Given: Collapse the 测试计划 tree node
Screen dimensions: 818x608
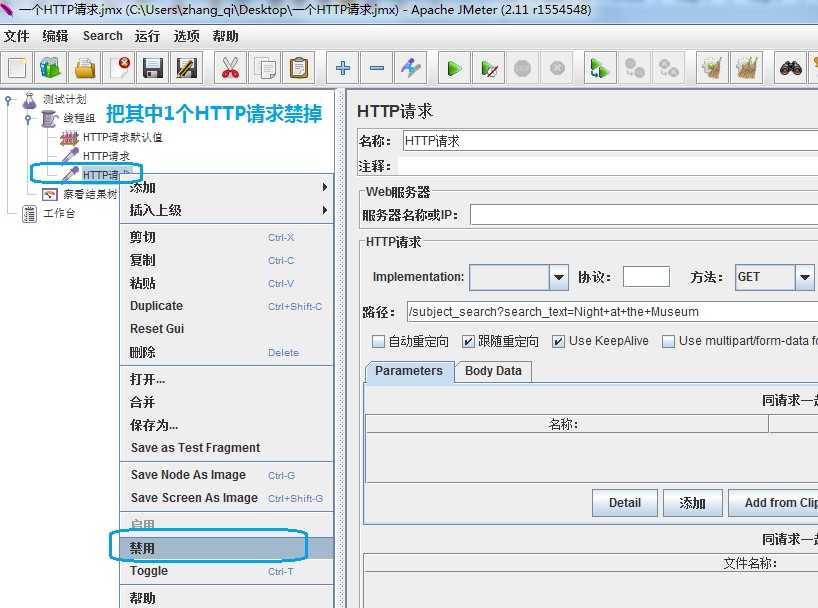Looking at the screenshot, I should (7, 99).
